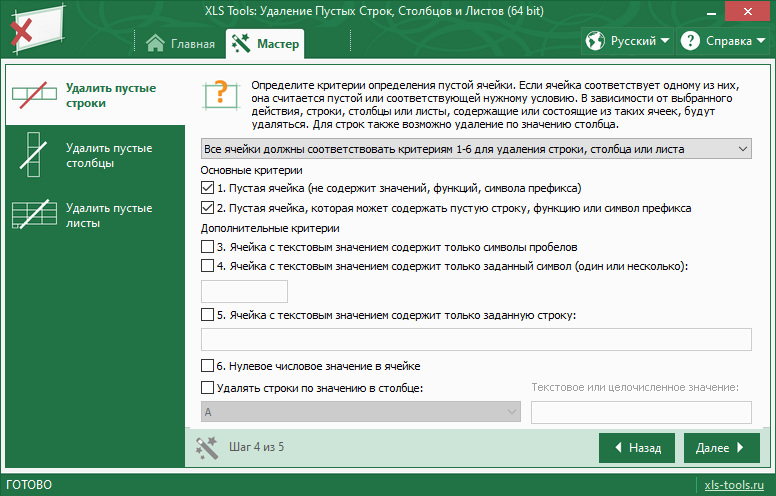Toggle criterion 2 empty string checkbox
776x496 pixels.
point(207,208)
